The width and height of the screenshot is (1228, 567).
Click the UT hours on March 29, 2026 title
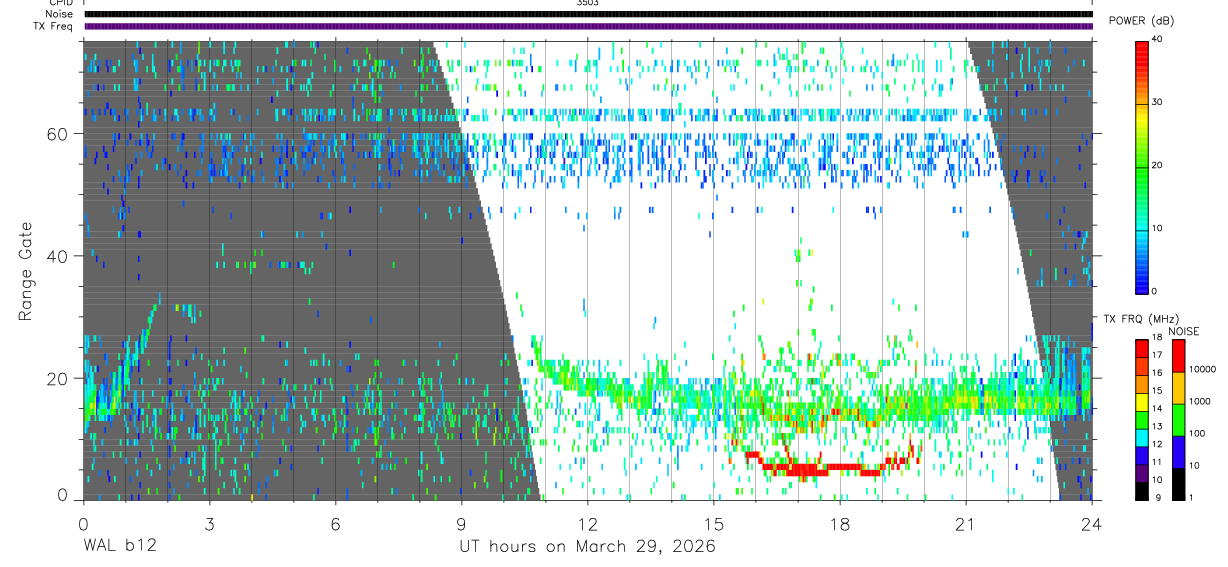(588, 547)
